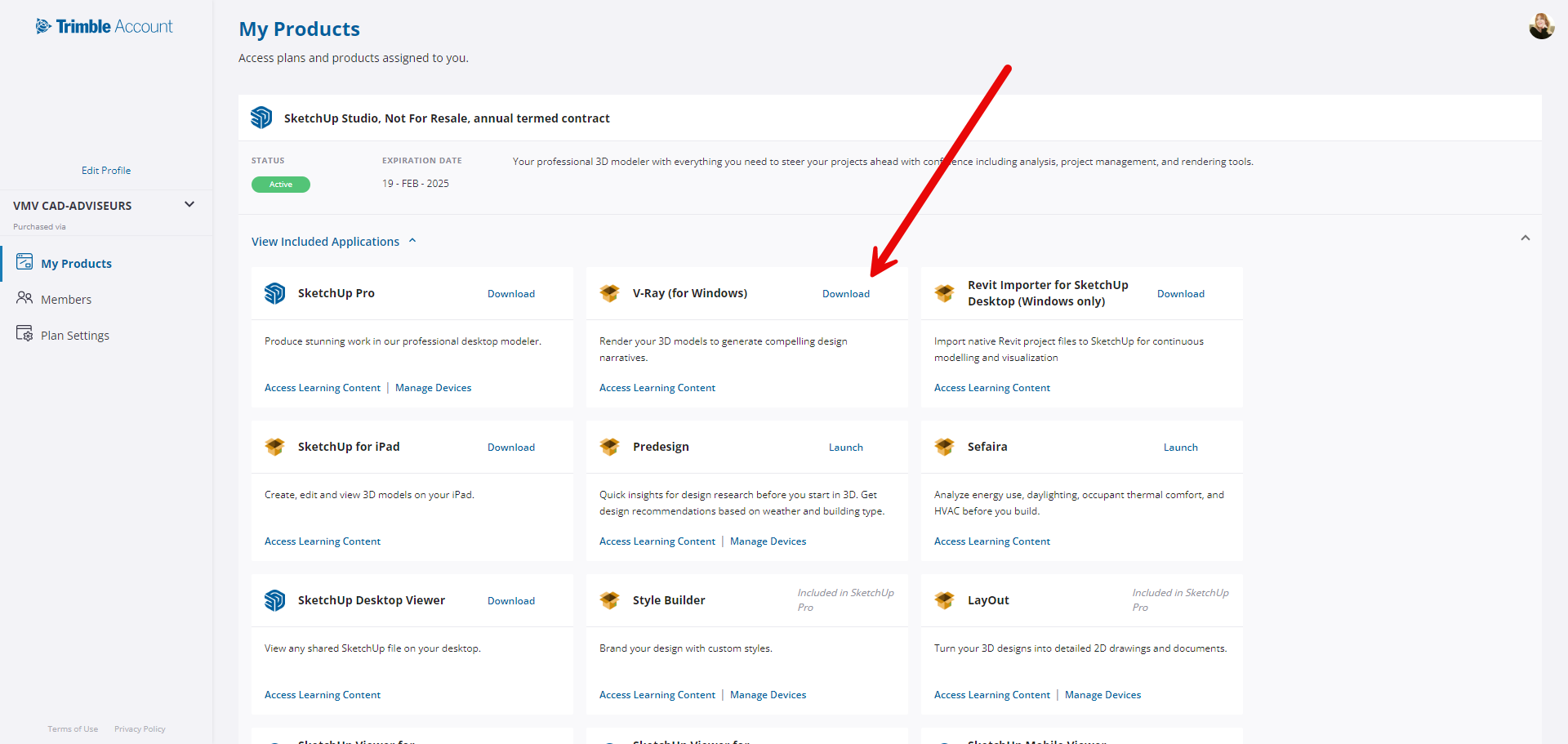Open SketchUp Pro Access Learning Content
The height and width of the screenshot is (744, 1568).
(323, 388)
